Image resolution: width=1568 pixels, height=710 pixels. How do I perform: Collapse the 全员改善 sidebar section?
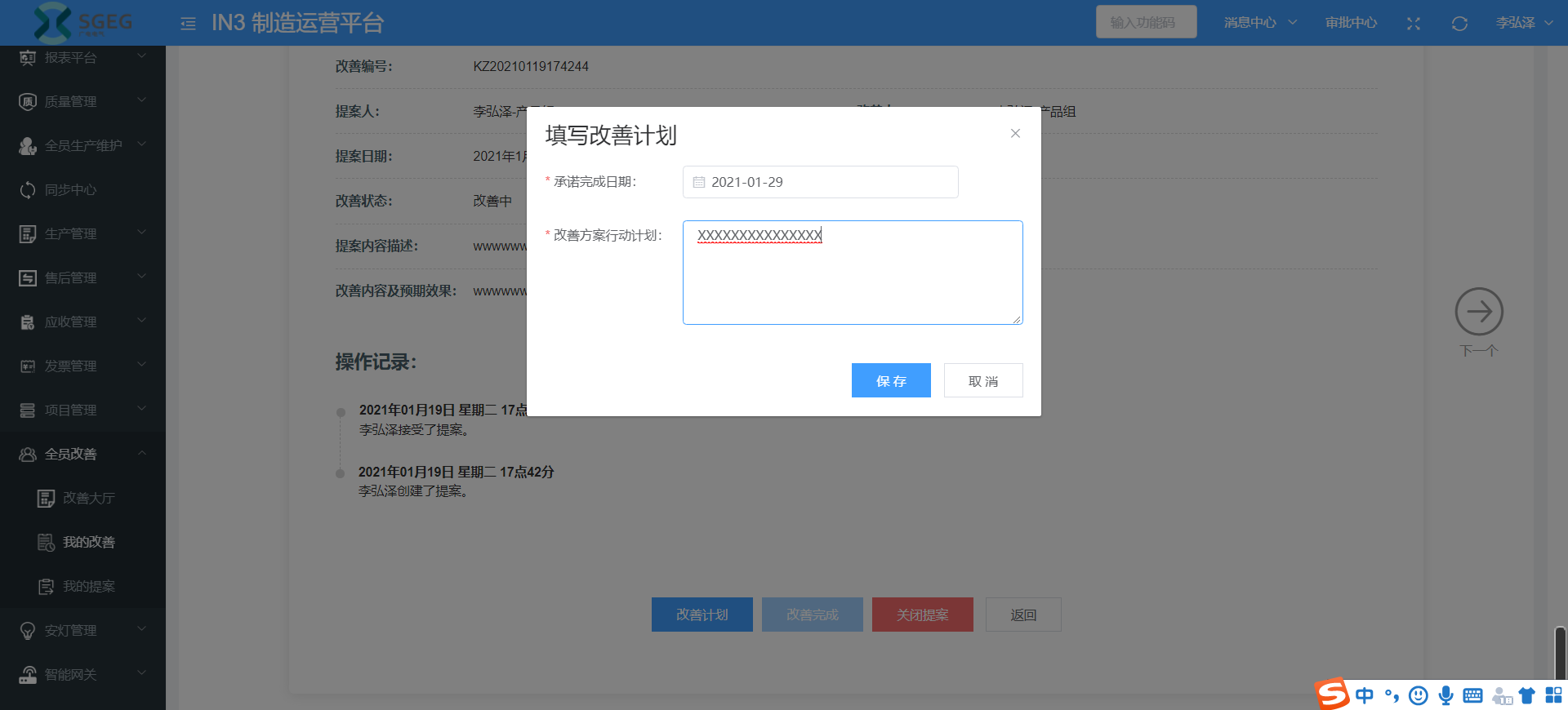82,454
